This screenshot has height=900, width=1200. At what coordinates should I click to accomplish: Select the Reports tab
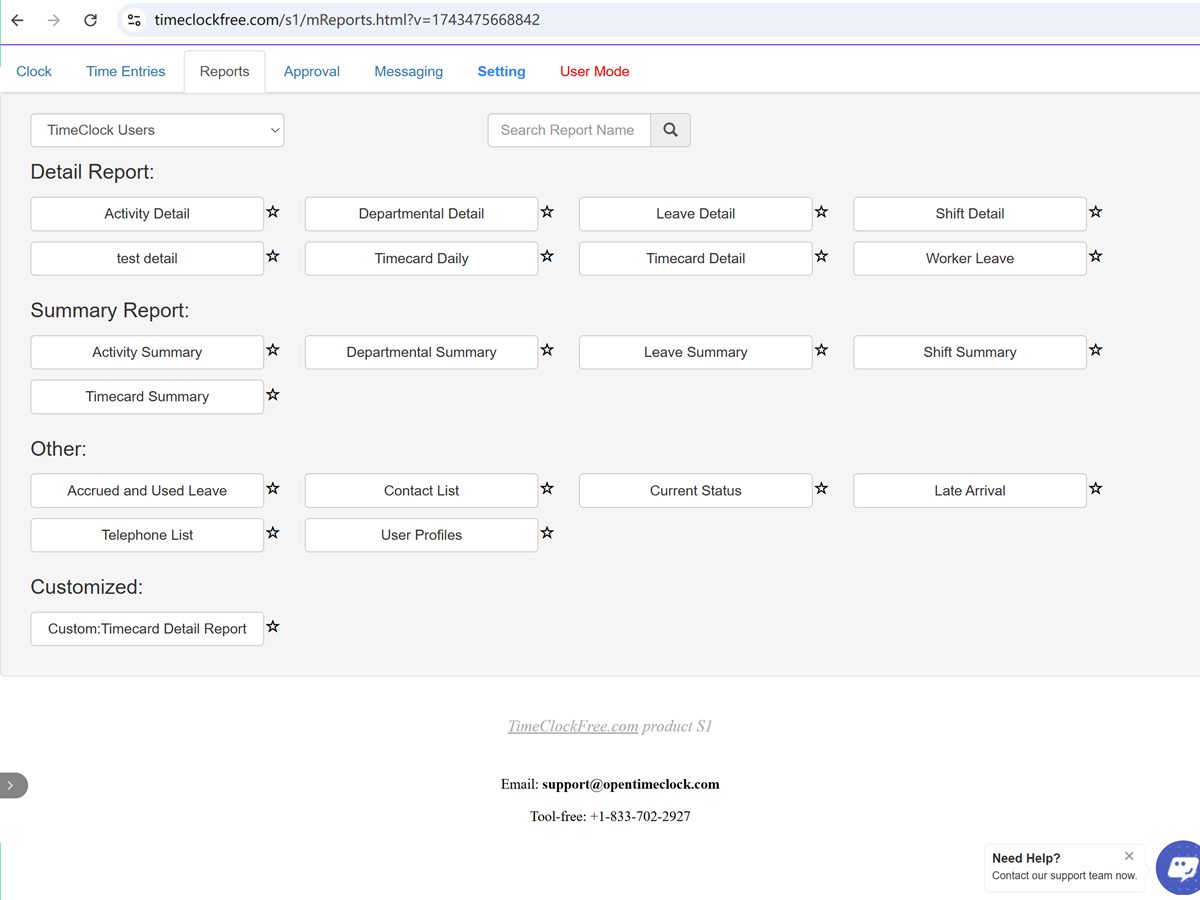click(224, 71)
